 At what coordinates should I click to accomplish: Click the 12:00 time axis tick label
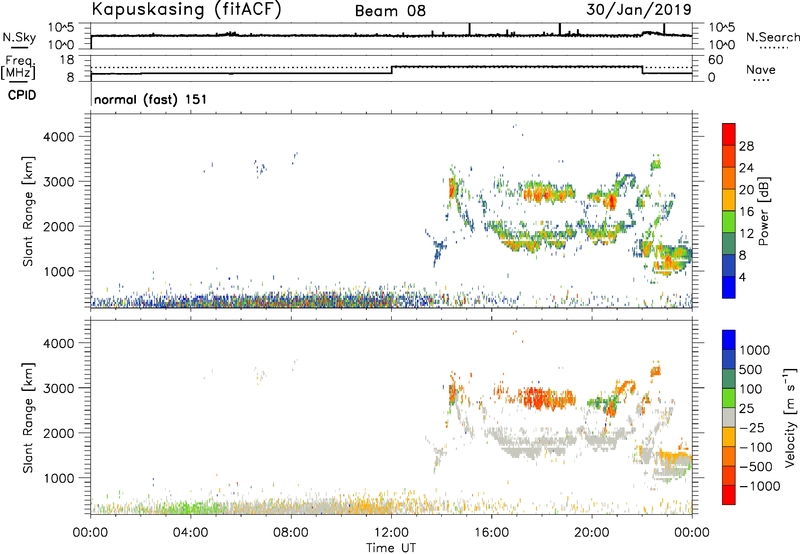click(391, 533)
